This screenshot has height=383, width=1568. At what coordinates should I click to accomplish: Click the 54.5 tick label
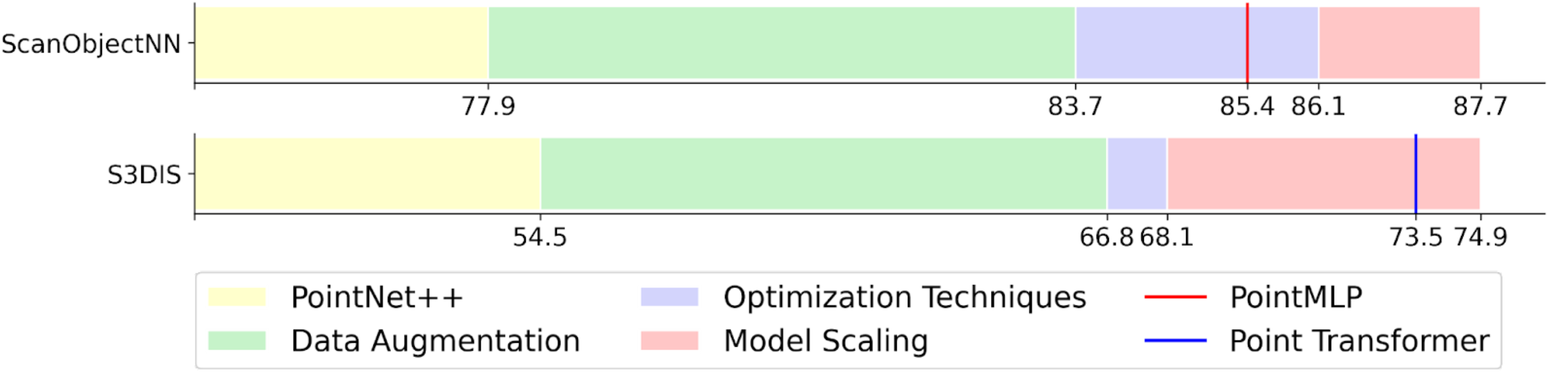540,237
